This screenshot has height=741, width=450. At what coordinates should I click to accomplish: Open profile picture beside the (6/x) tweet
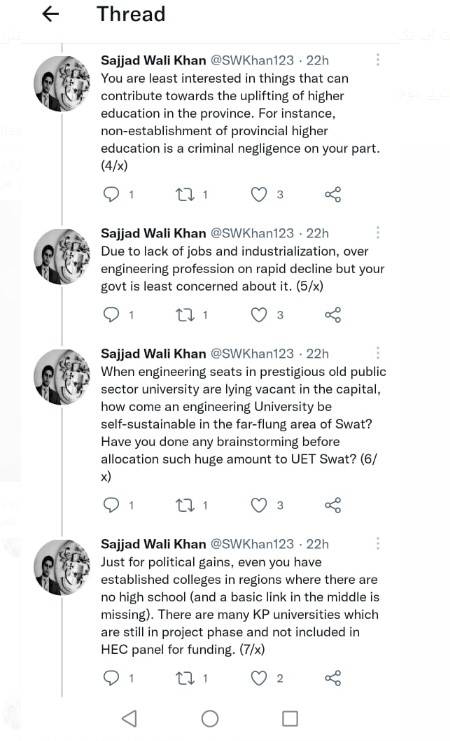pos(62,377)
